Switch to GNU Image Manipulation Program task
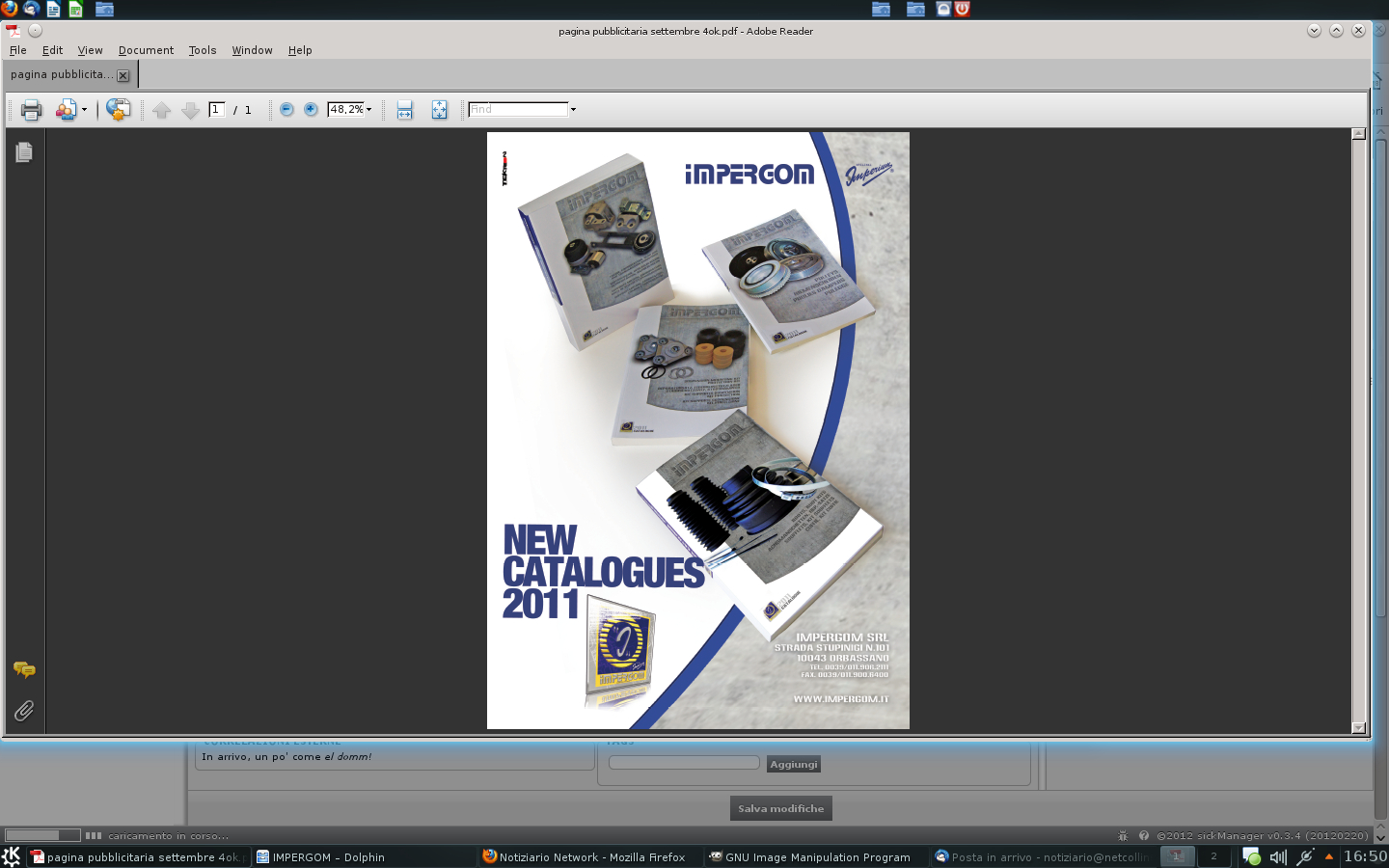1389x868 pixels. (816, 856)
